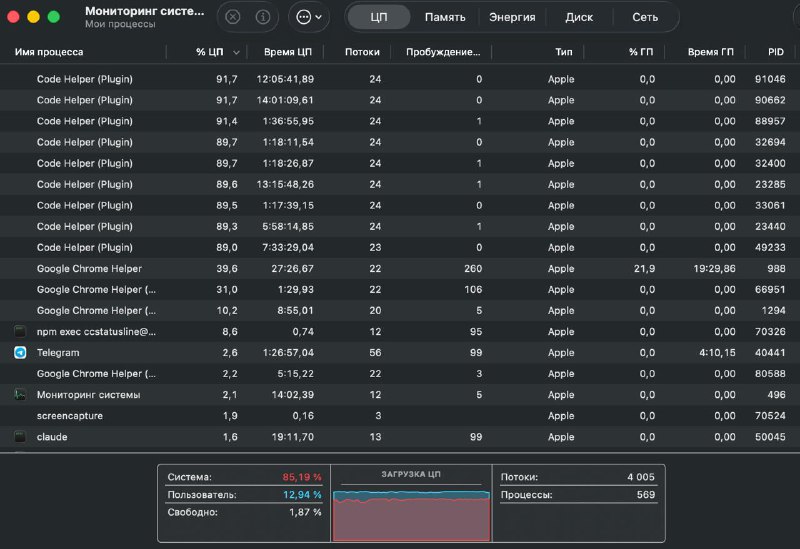Click the claude process icon
800x549 pixels.
[x=20, y=437]
